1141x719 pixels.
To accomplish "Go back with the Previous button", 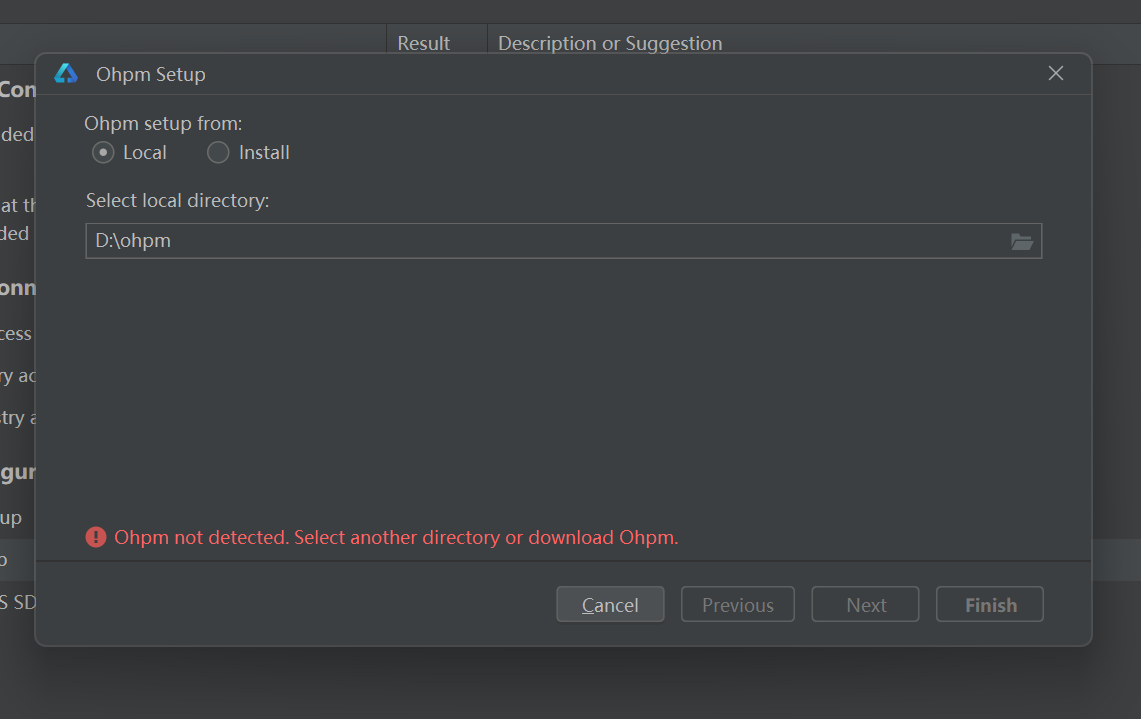I will [737, 605].
